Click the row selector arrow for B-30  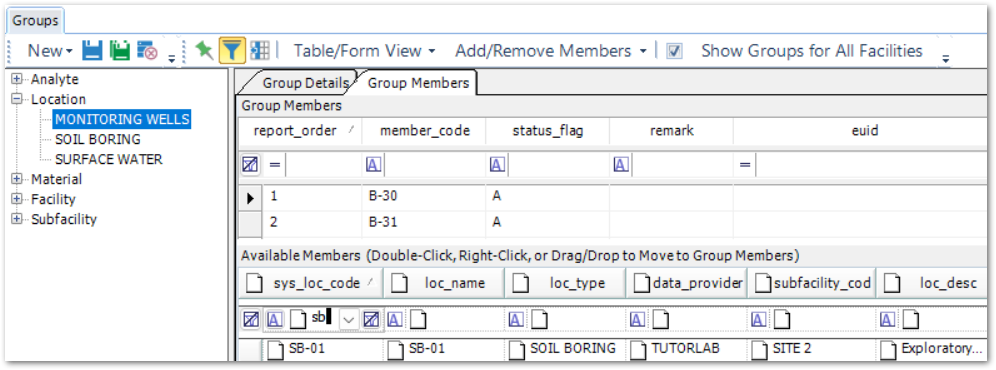250,198
